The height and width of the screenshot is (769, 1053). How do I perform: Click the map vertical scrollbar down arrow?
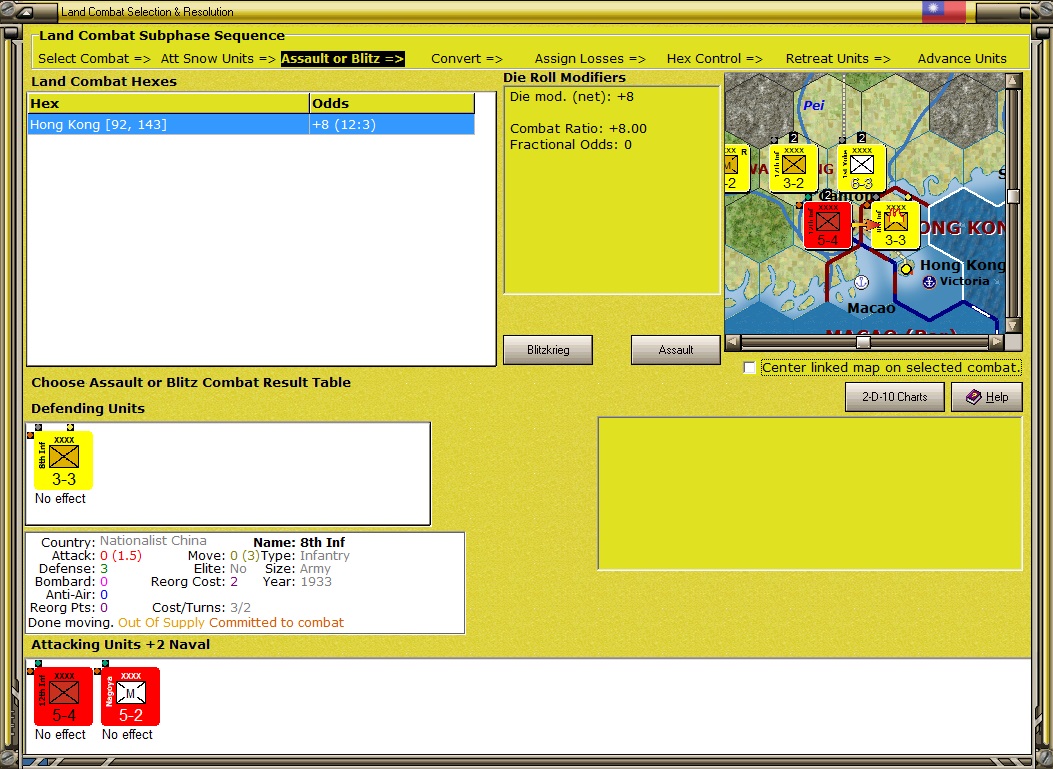coord(1013,325)
